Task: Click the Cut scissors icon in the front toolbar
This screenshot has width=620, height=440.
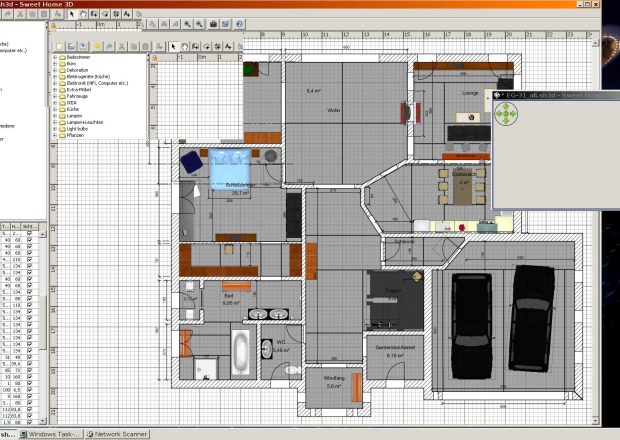Action: [122, 47]
